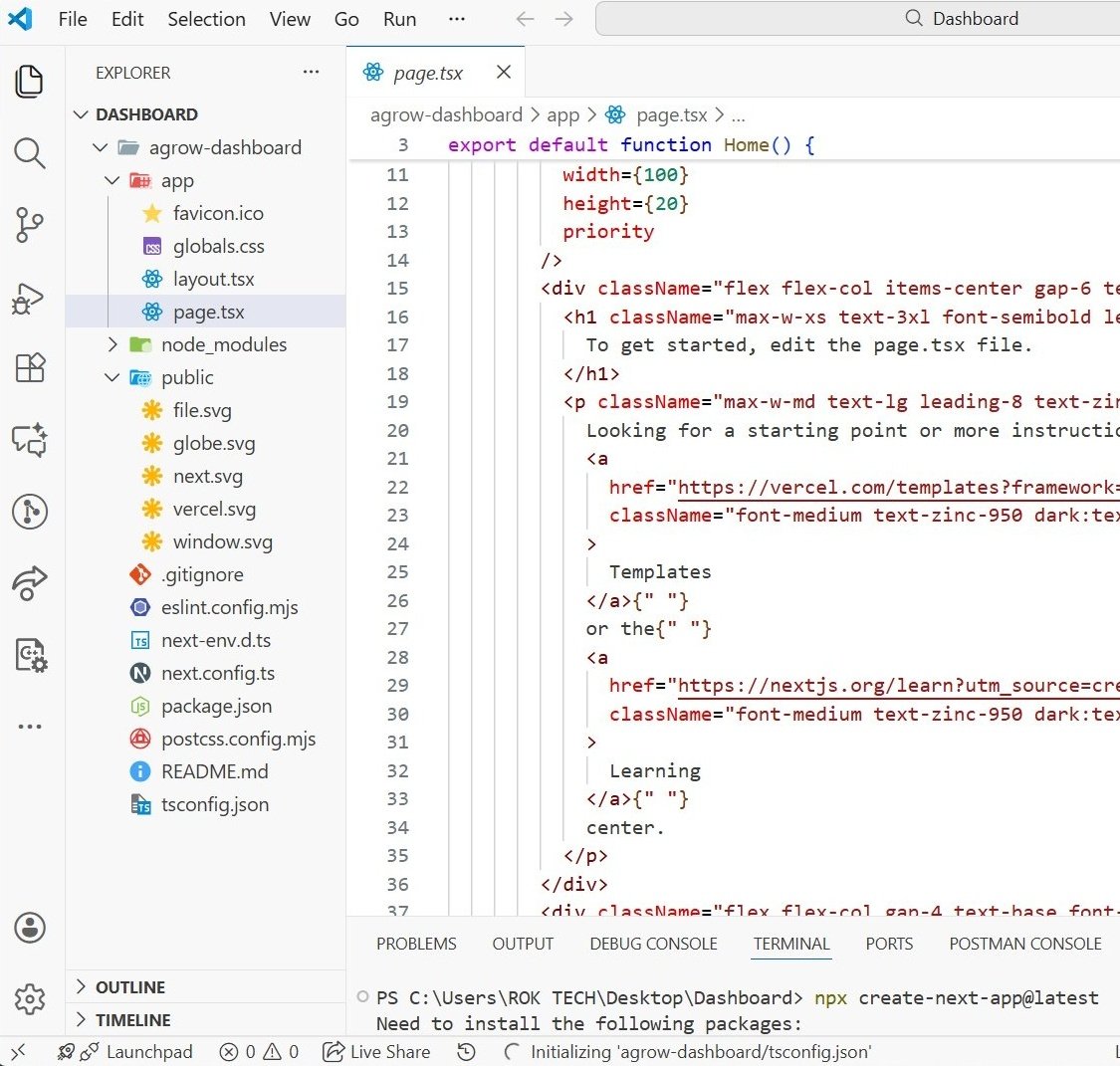Open the Explorer view in activity bar
1120x1066 pixels.
(x=29, y=81)
